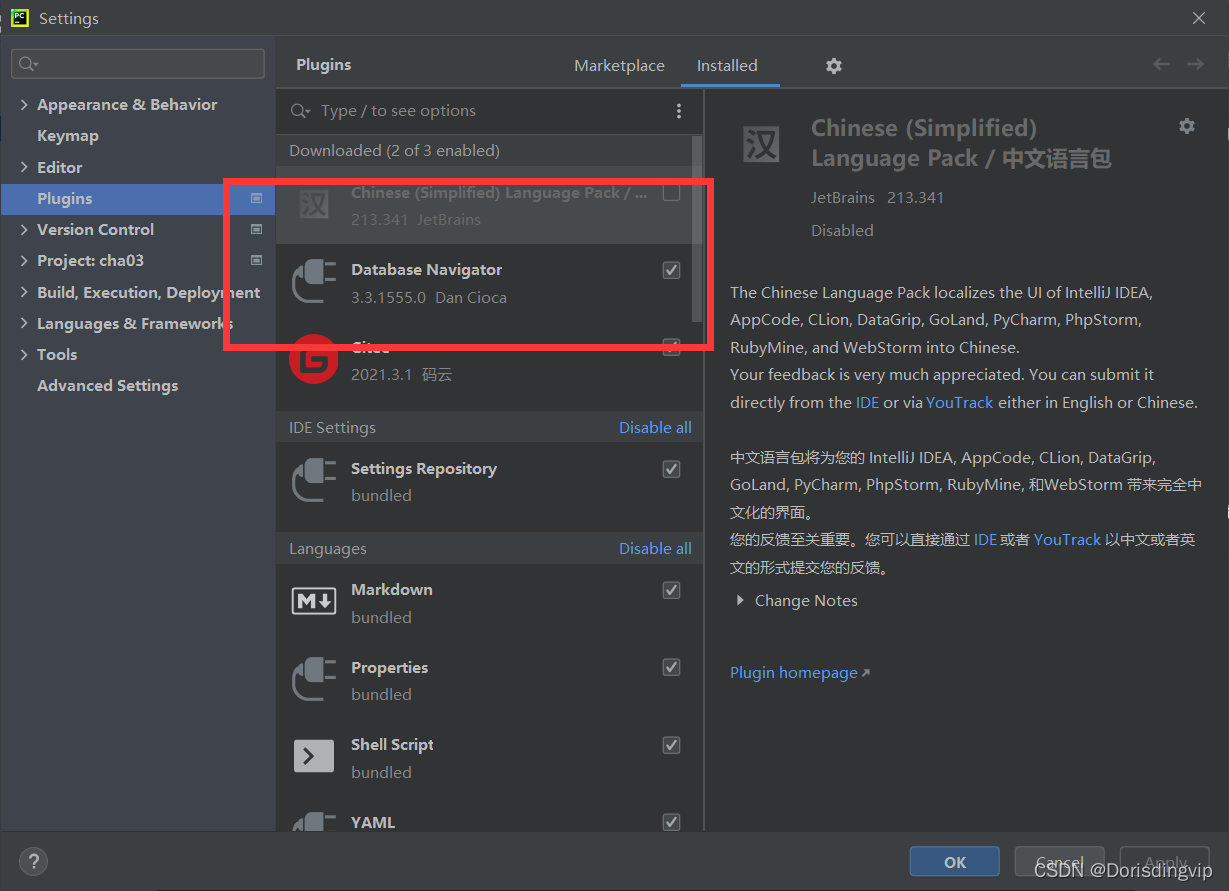Image resolution: width=1229 pixels, height=891 pixels.
Task: Navigate back with the left arrow
Action: pos(1161,64)
